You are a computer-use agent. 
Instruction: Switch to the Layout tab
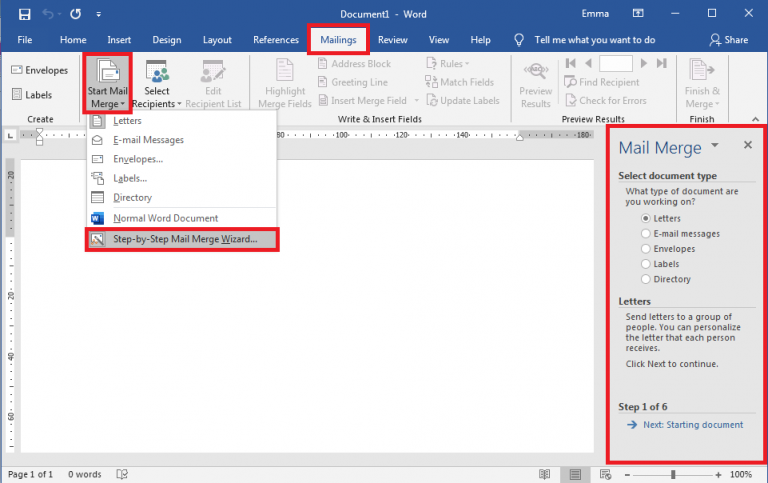click(217, 40)
